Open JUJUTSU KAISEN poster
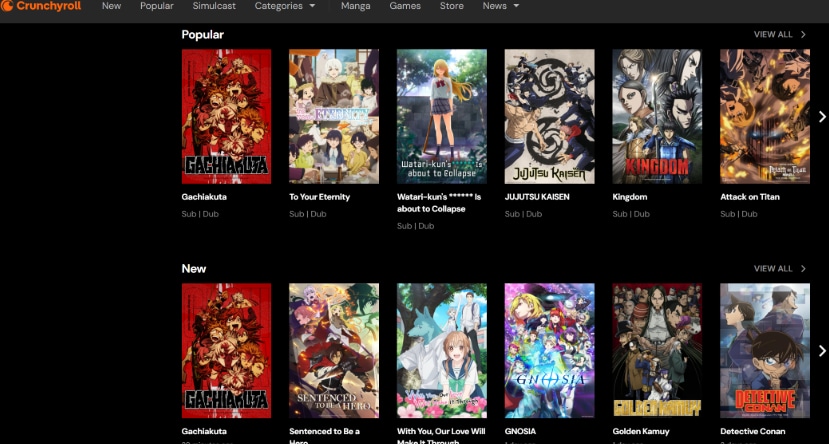 550,116
